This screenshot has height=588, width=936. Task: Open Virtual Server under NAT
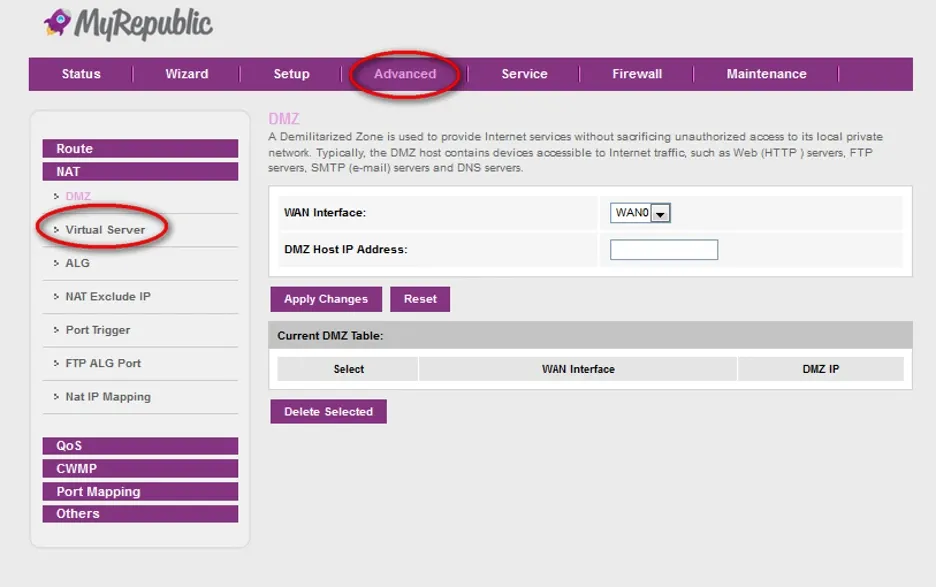(105, 230)
